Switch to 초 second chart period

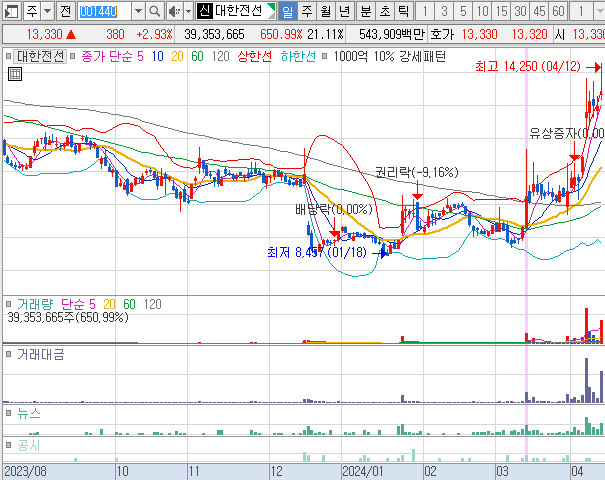coord(385,11)
